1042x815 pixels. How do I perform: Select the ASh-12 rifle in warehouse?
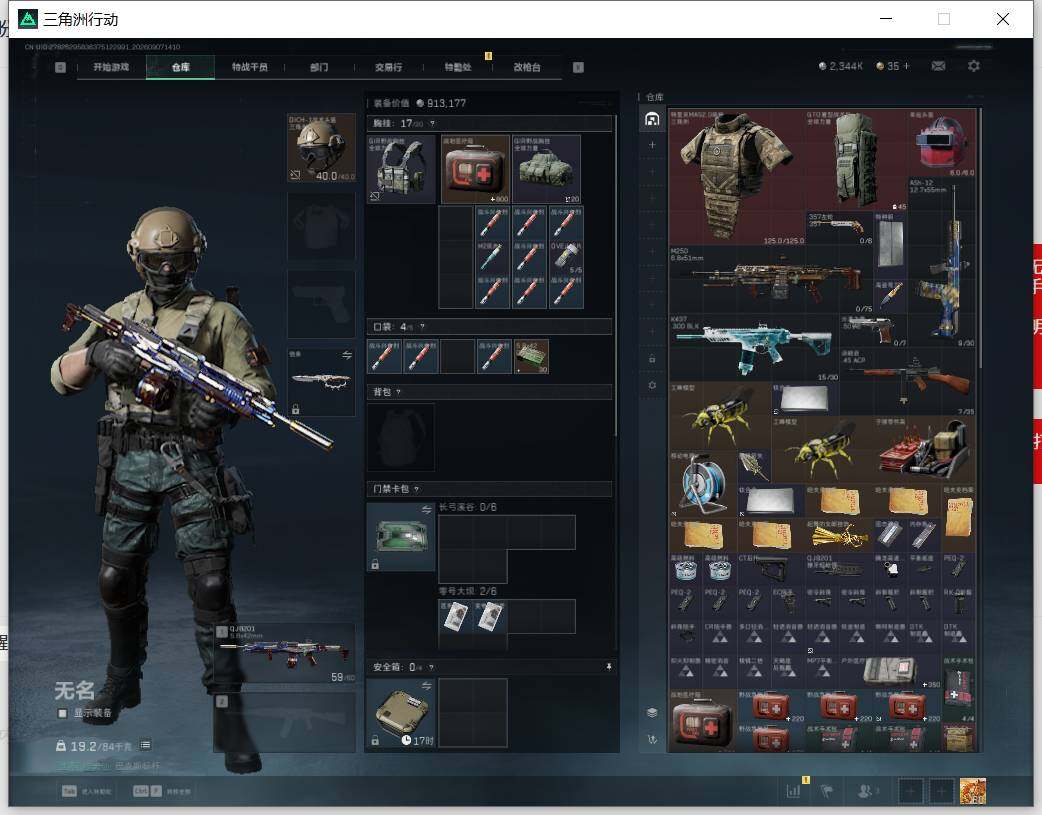point(942,262)
